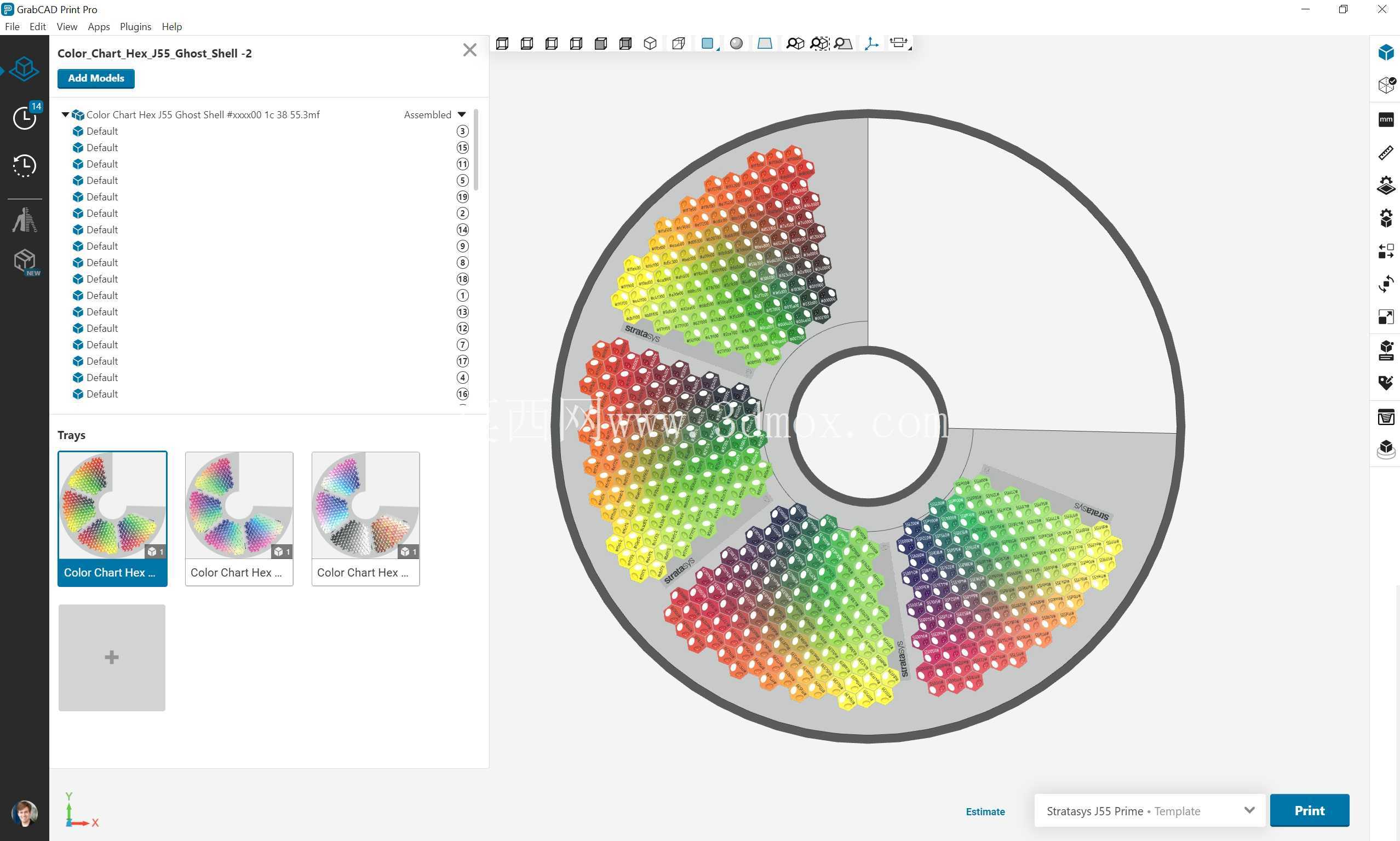Switch to front cube view

pos(502,44)
